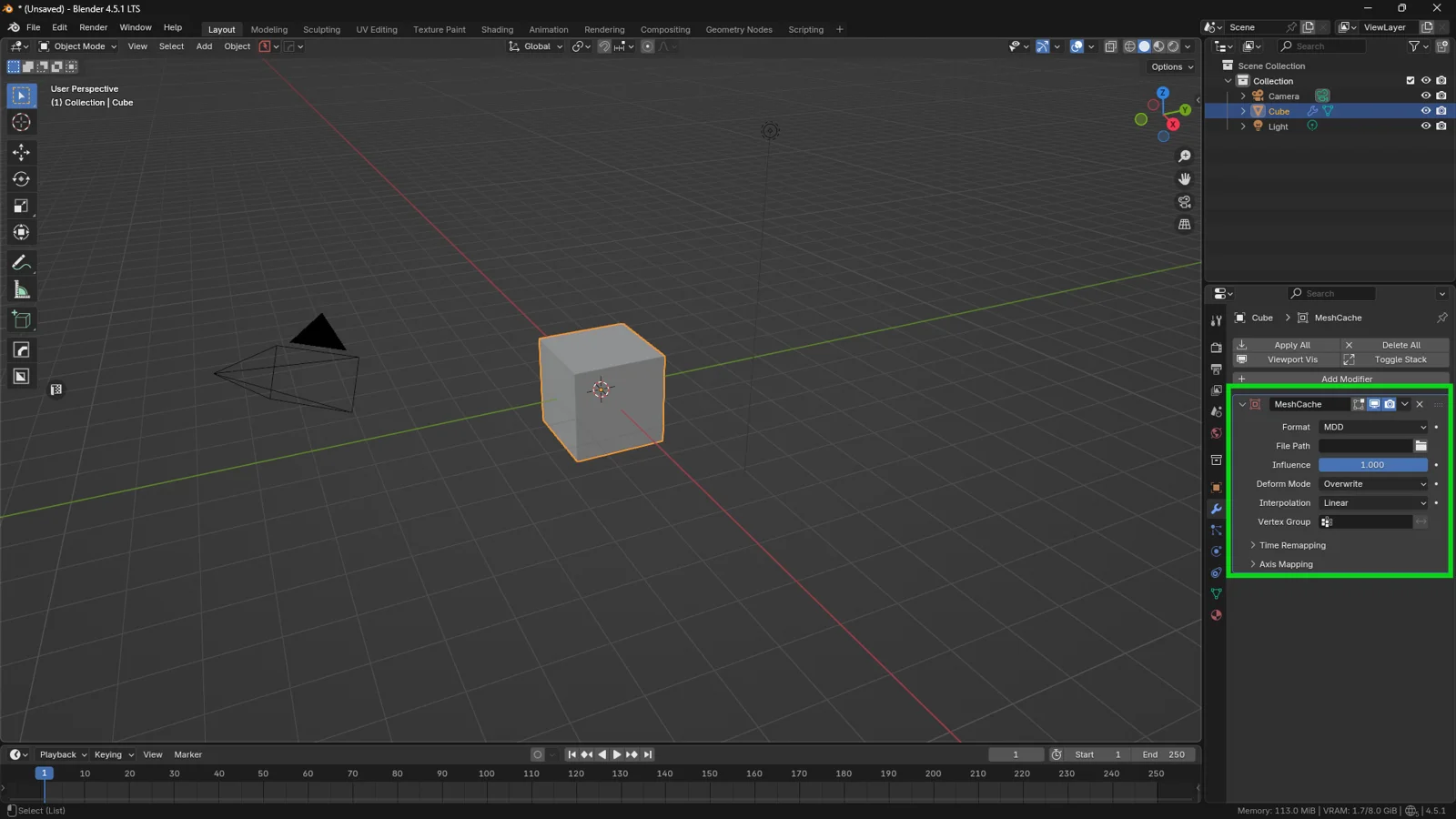Activate the Scale tool
This screenshot has height=819, width=1456.
pyautogui.click(x=21, y=207)
